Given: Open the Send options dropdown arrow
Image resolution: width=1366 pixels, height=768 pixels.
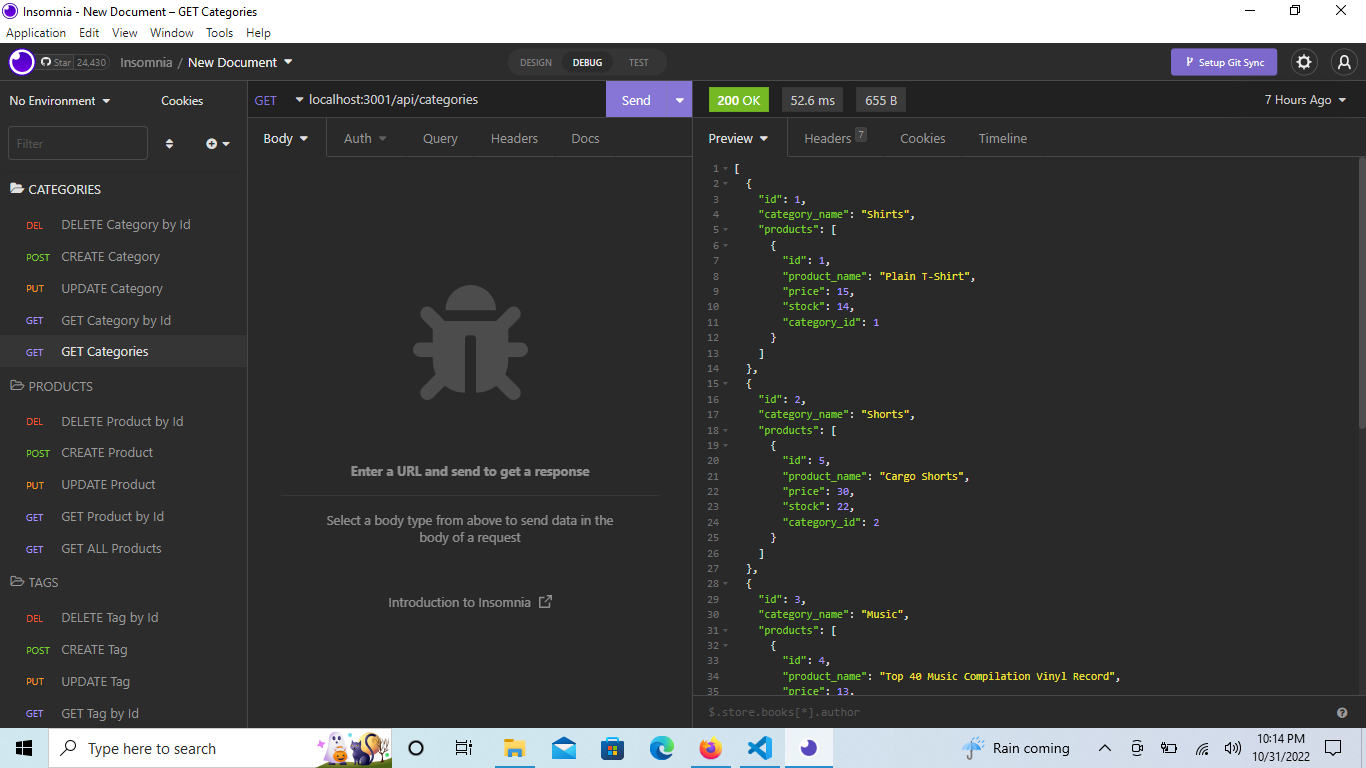Looking at the screenshot, I should pyautogui.click(x=678, y=100).
